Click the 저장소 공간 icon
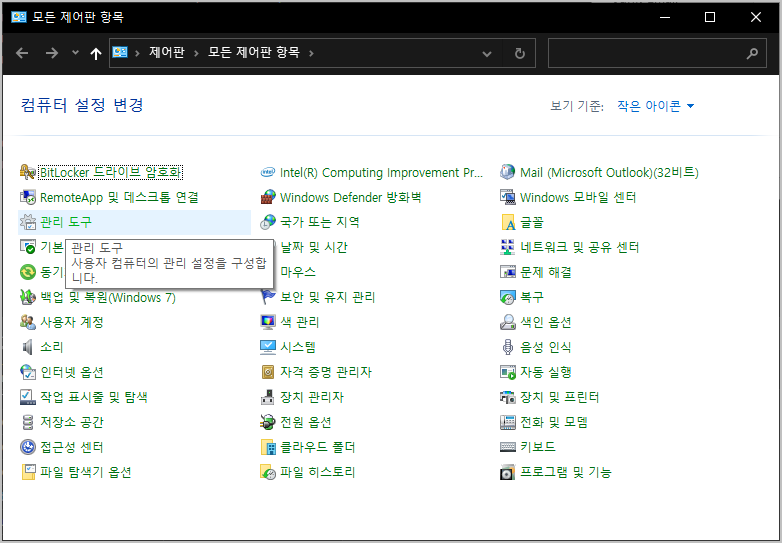This screenshot has width=782, height=543. click(x=27, y=422)
